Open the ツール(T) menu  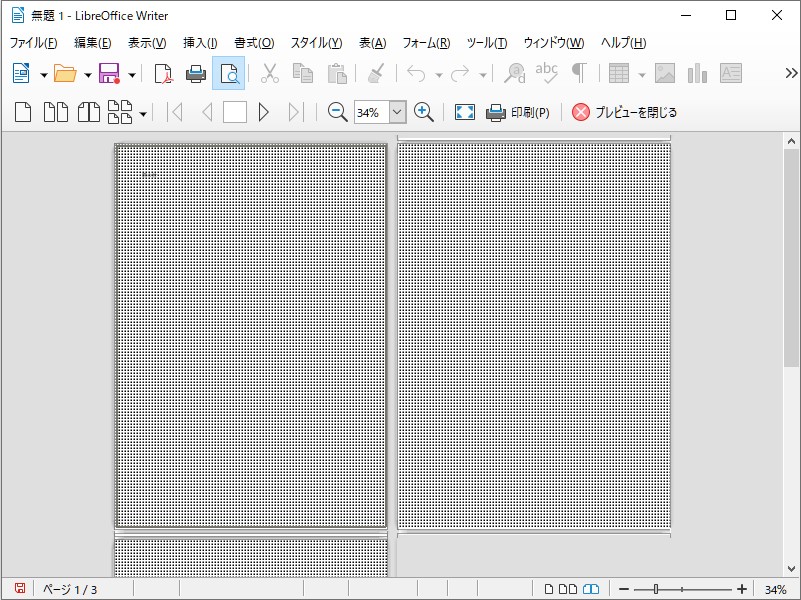coord(487,43)
